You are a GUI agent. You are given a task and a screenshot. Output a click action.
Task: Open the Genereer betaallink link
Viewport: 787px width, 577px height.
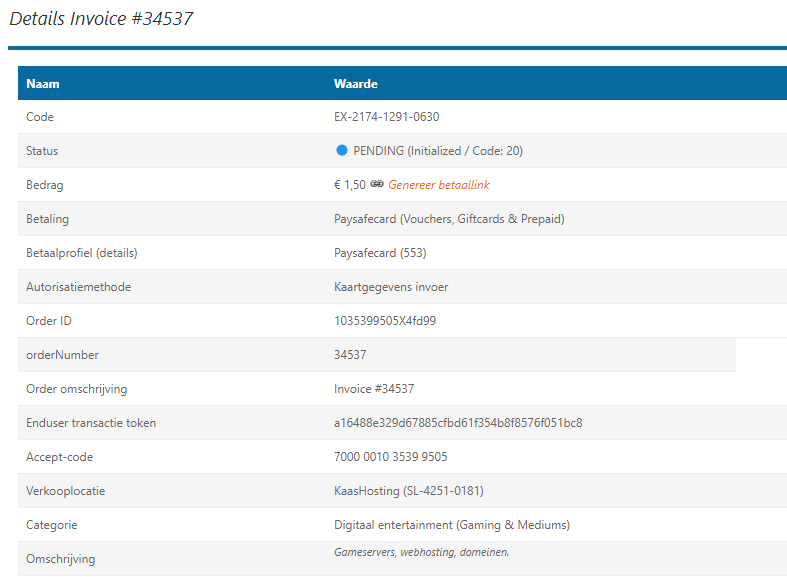[x=439, y=185]
